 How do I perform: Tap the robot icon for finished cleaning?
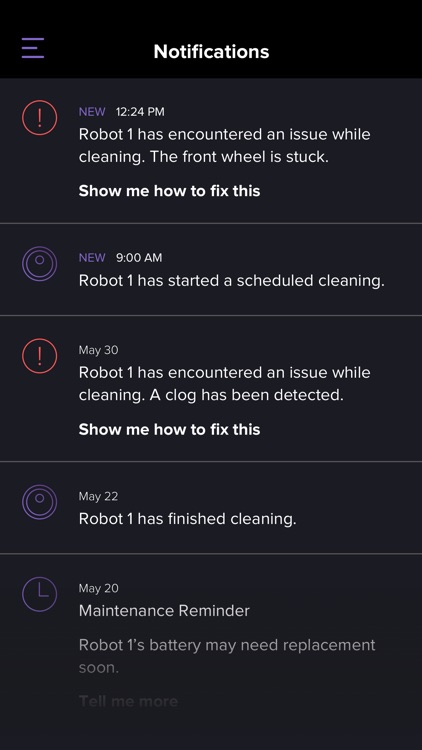click(x=40, y=502)
